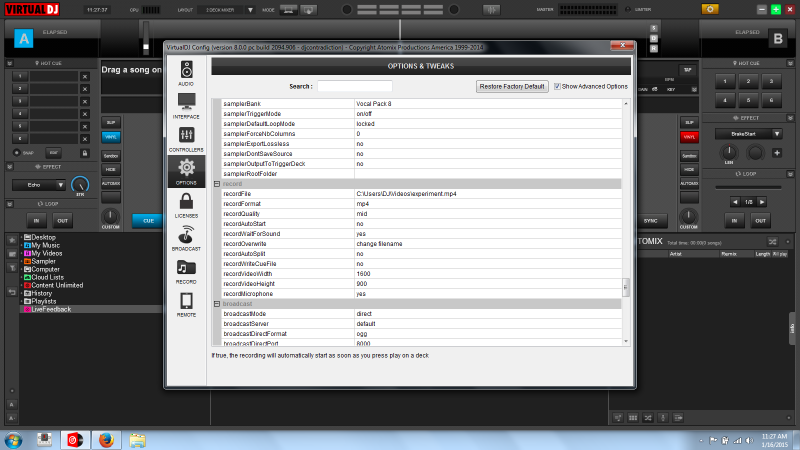Open the Audio settings section
This screenshot has width=800, height=450.
(x=186, y=73)
